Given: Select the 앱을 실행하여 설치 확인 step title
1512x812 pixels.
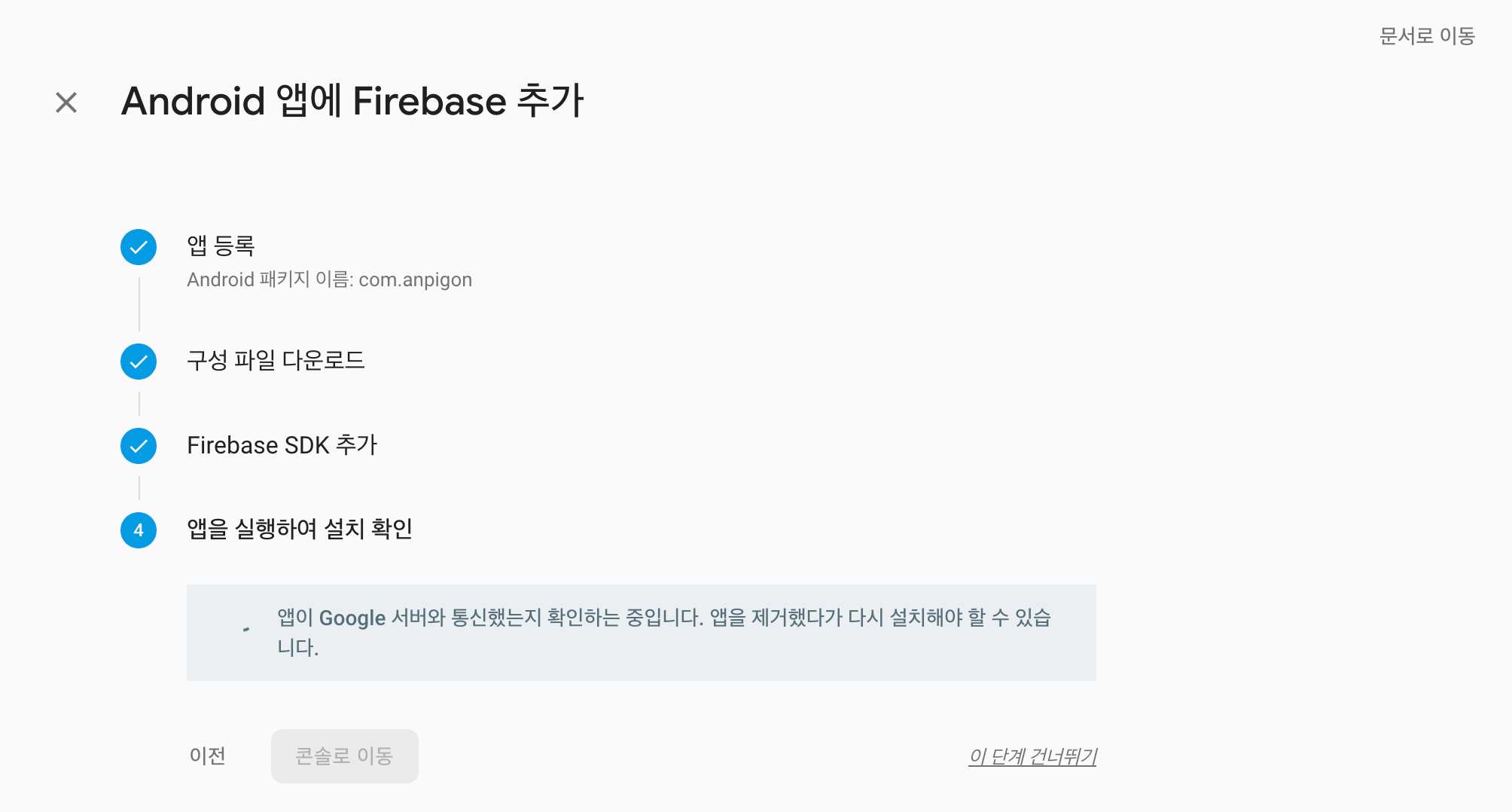Looking at the screenshot, I should pos(300,529).
